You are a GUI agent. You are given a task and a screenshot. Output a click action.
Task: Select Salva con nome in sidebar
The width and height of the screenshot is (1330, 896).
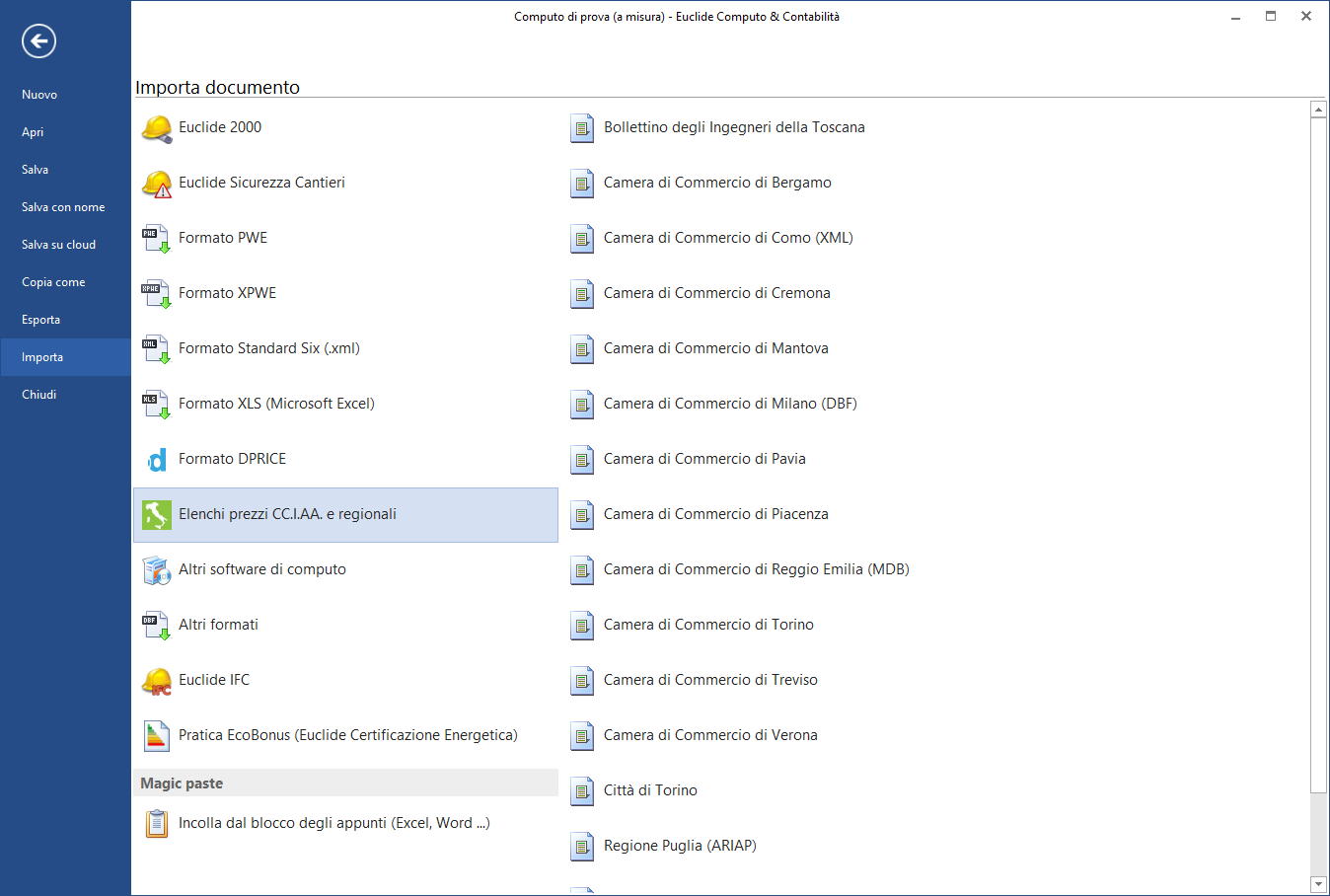(63, 207)
